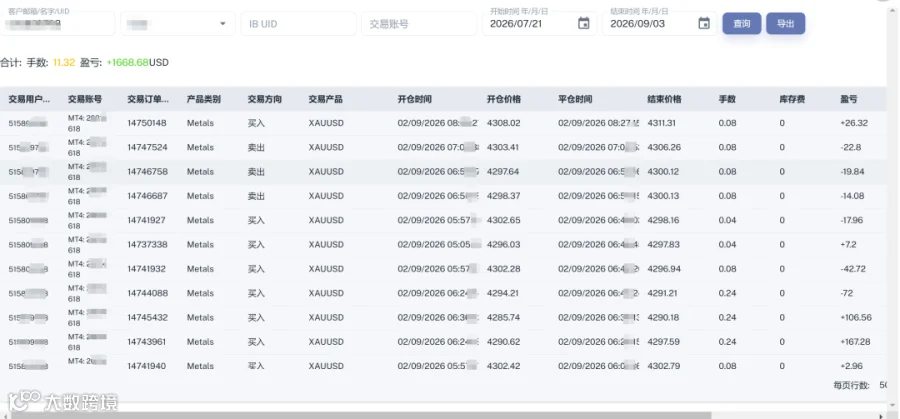The height and width of the screenshot is (419, 900).
Task: Click the 手数 column header
Action: coord(727,99)
